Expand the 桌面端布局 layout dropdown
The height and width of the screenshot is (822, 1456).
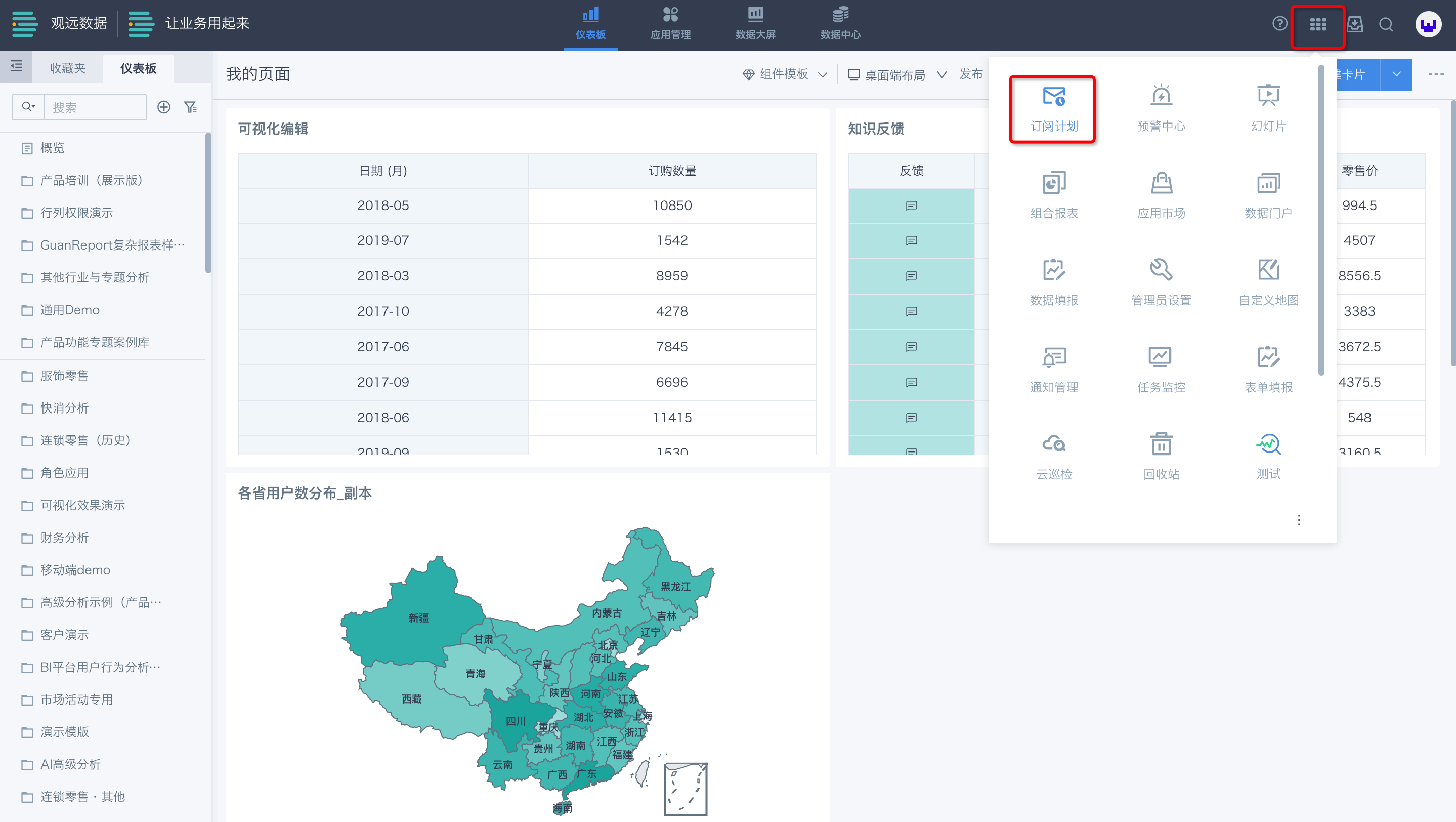(896, 74)
